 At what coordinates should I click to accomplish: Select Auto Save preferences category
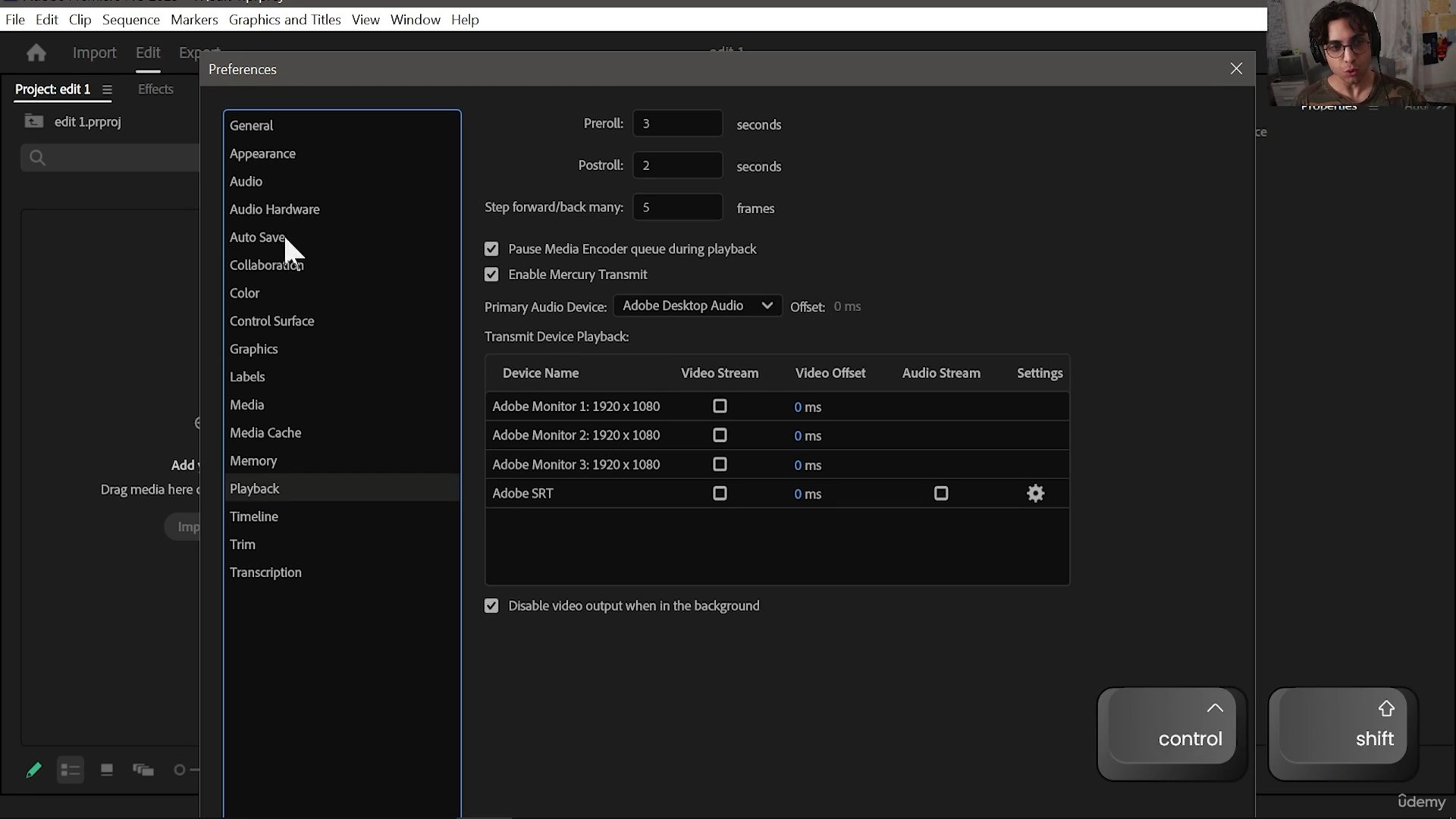tap(257, 237)
